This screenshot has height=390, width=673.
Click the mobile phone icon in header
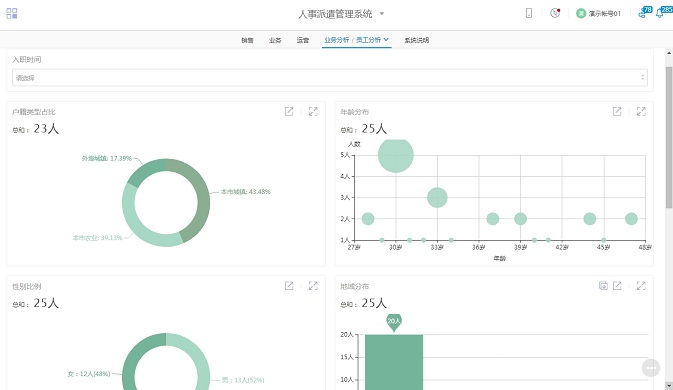pos(529,13)
